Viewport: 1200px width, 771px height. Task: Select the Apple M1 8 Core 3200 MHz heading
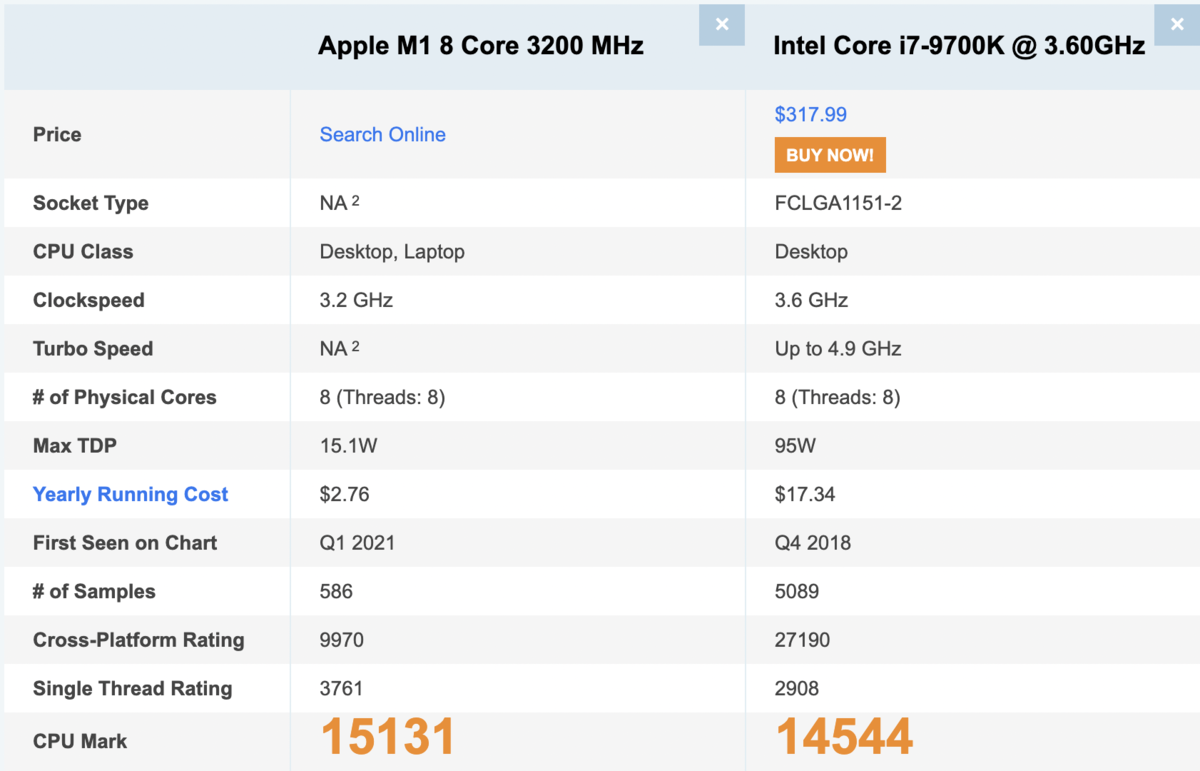click(x=481, y=45)
